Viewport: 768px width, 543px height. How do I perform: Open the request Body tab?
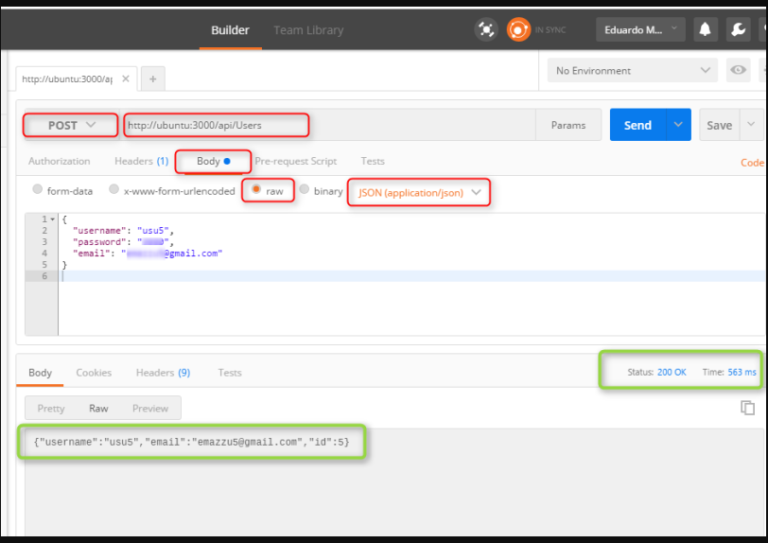214,161
